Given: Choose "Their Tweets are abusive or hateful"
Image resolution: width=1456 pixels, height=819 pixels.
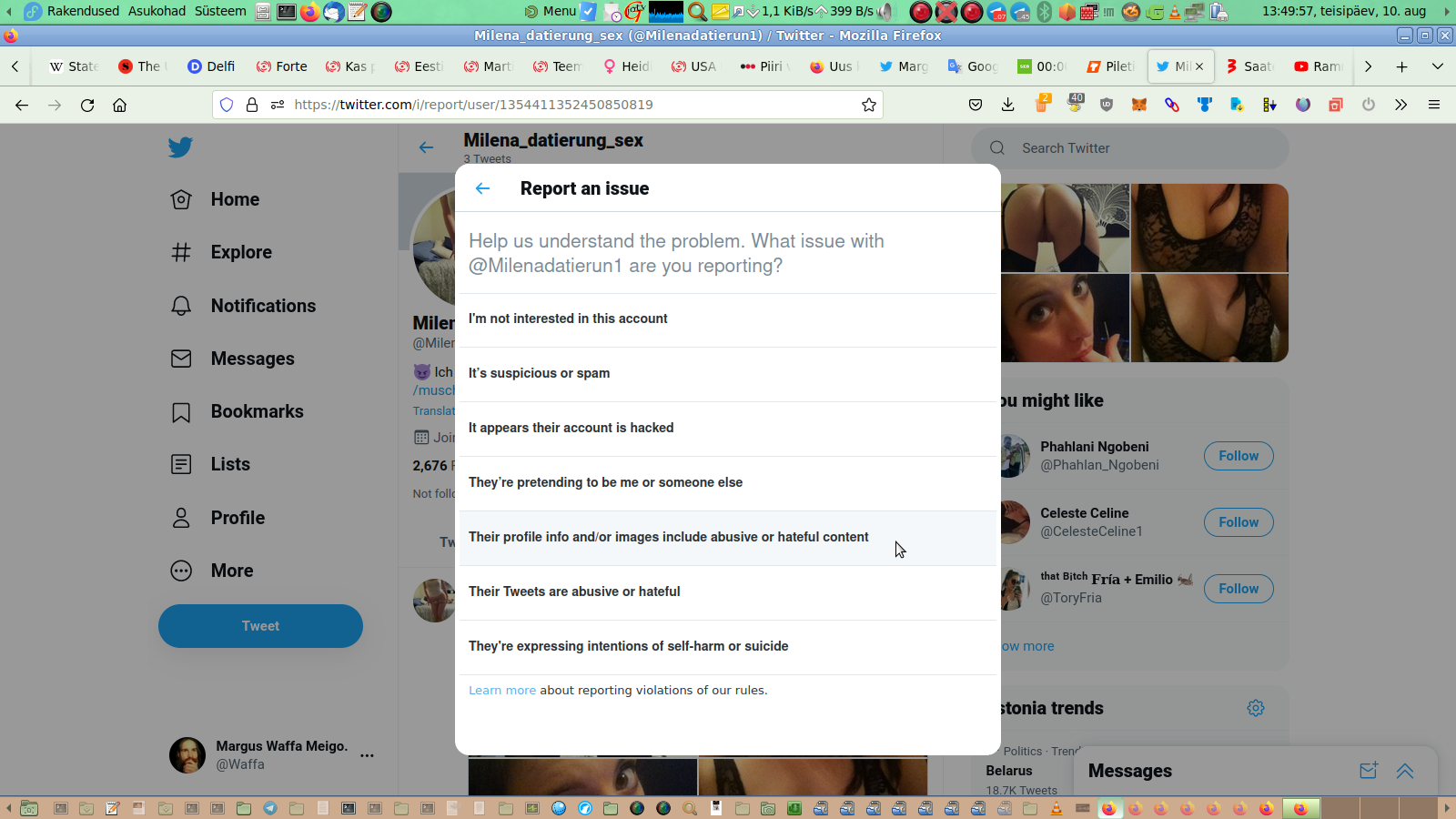Looking at the screenshot, I should (x=728, y=592).
